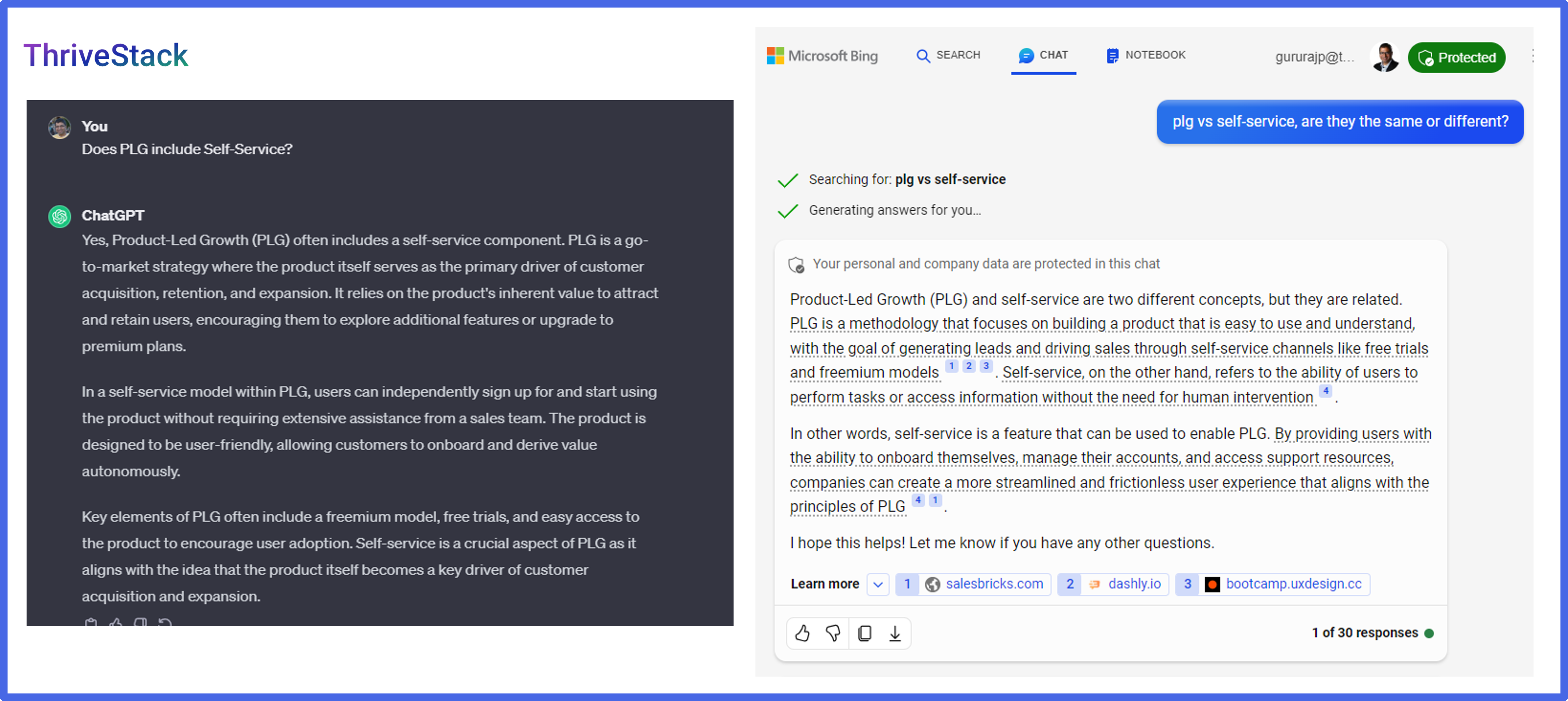
Task: Open the NOTEBOOK tab
Action: (1145, 55)
